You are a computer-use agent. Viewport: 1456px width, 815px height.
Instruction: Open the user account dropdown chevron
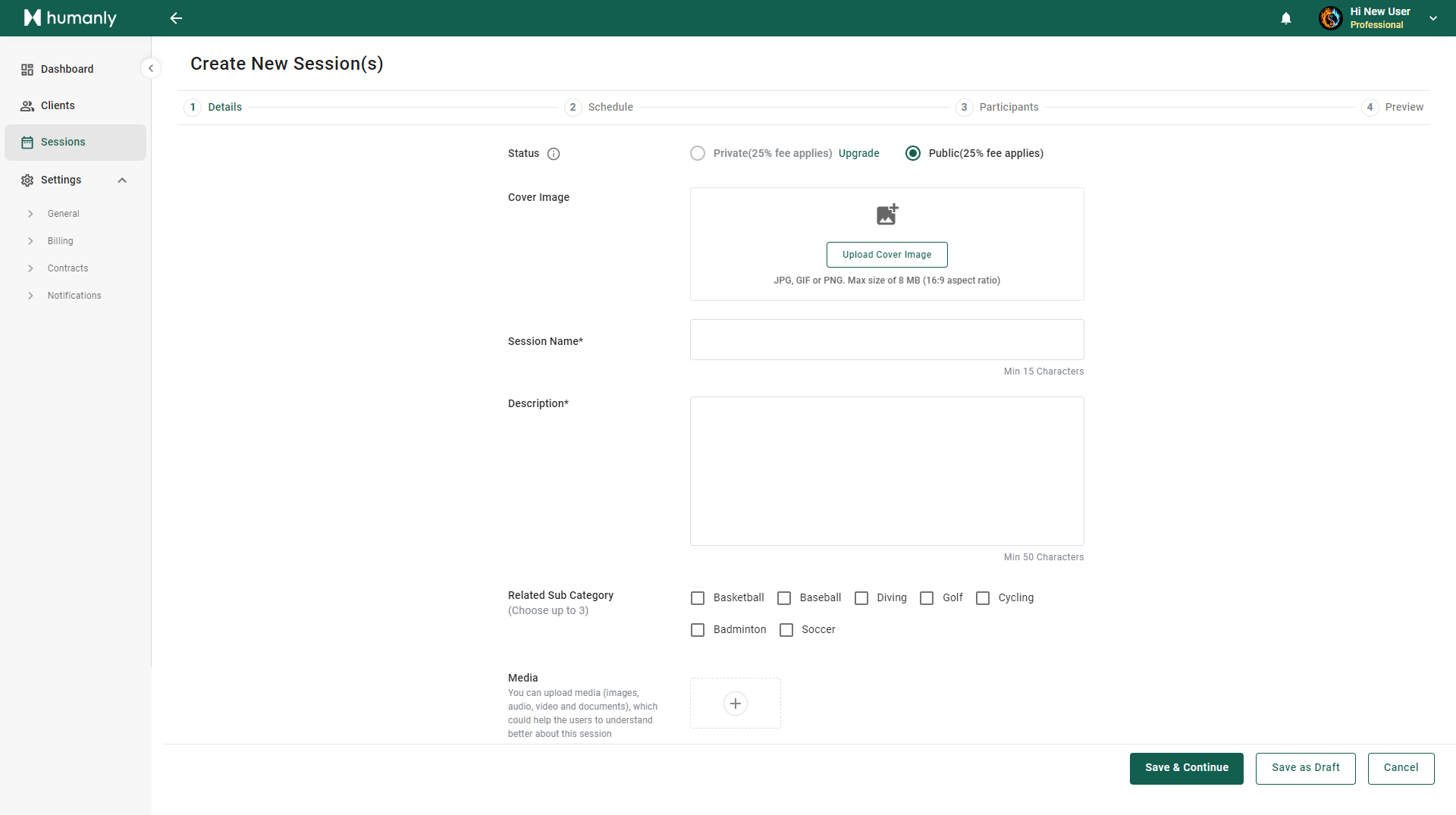point(1433,18)
